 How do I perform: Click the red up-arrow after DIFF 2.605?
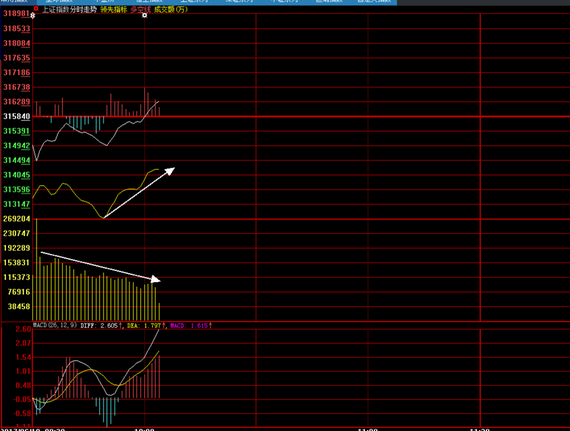coord(120,325)
